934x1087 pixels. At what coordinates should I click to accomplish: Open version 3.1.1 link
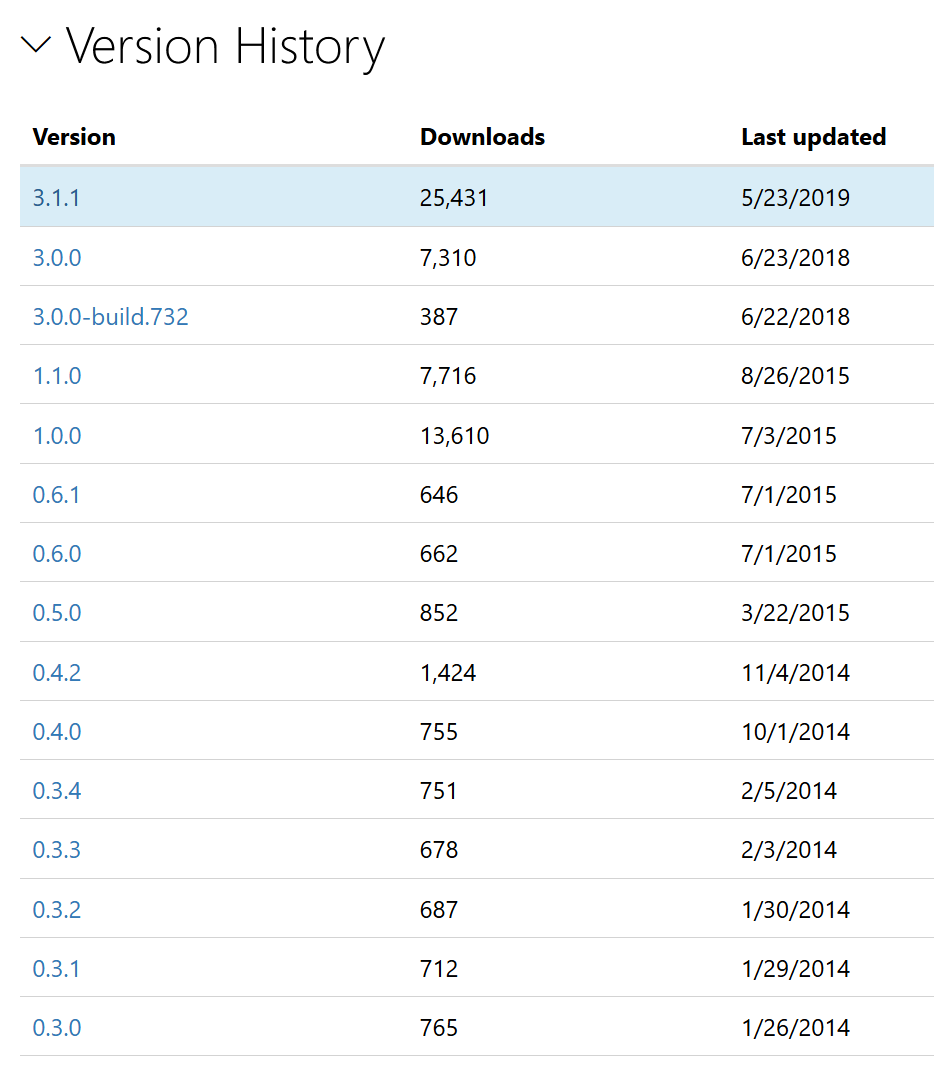tap(56, 198)
